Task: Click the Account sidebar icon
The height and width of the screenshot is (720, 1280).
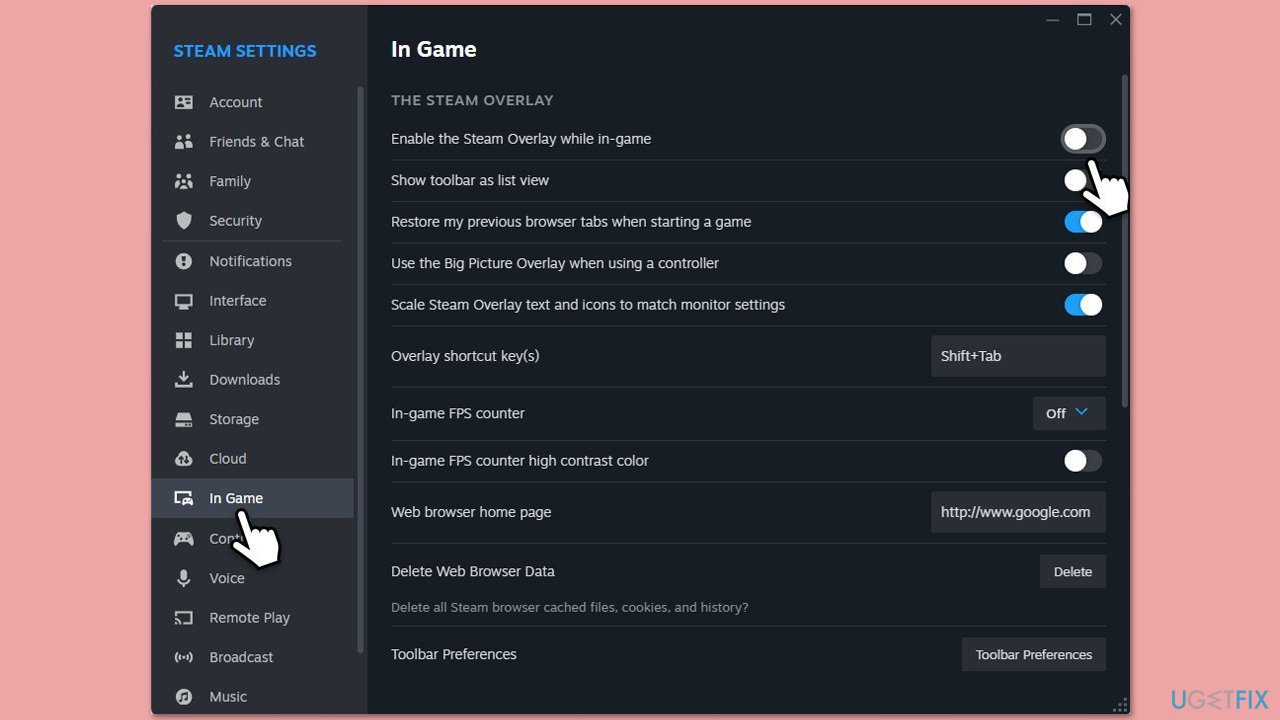Action: (x=184, y=102)
